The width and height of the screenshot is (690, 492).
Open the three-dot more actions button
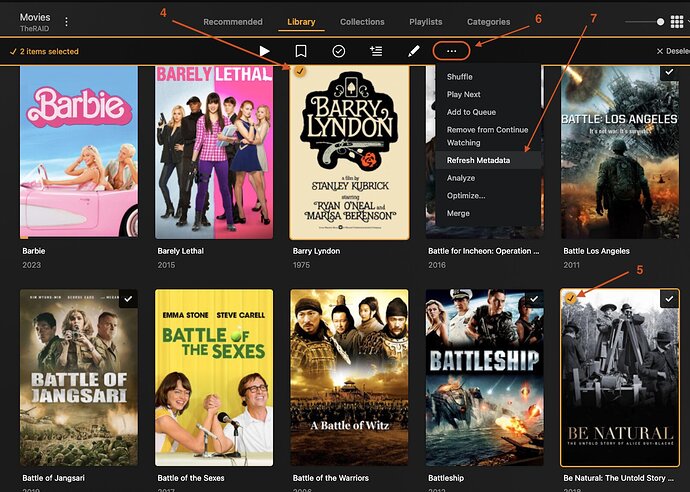click(x=451, y=51)
